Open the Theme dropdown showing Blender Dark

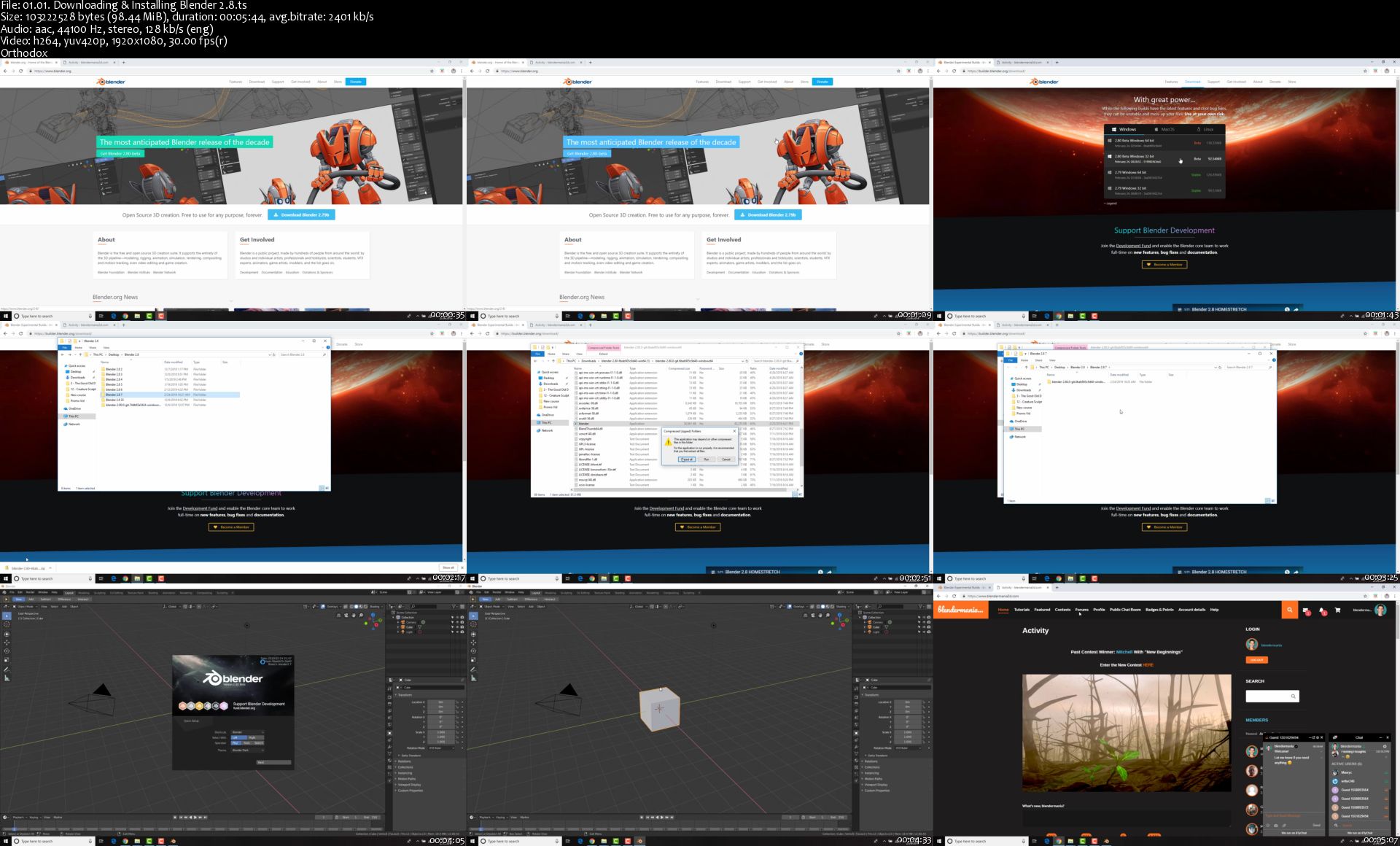[x=247, y=750]
